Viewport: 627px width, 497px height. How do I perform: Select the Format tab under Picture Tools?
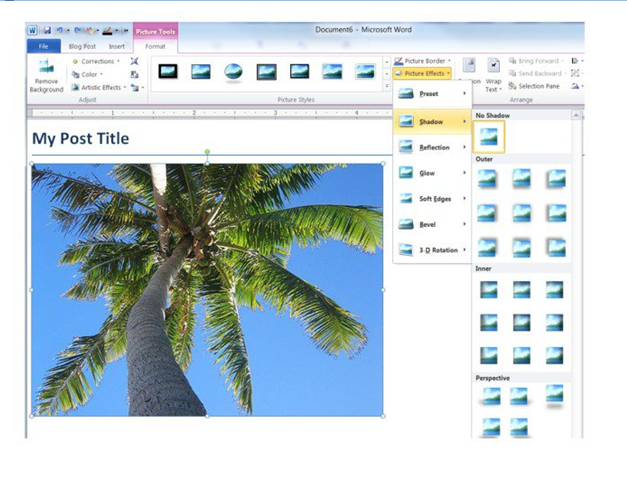[x=155, y=46]
